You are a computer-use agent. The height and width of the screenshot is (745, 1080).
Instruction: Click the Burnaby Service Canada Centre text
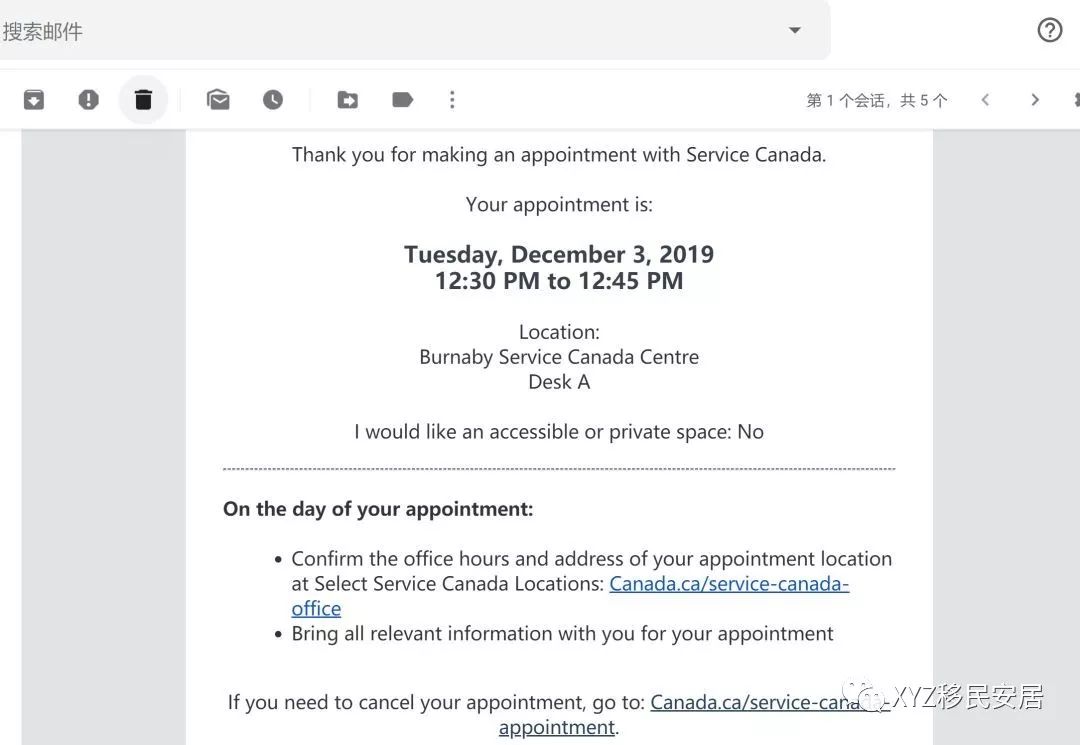559,357
